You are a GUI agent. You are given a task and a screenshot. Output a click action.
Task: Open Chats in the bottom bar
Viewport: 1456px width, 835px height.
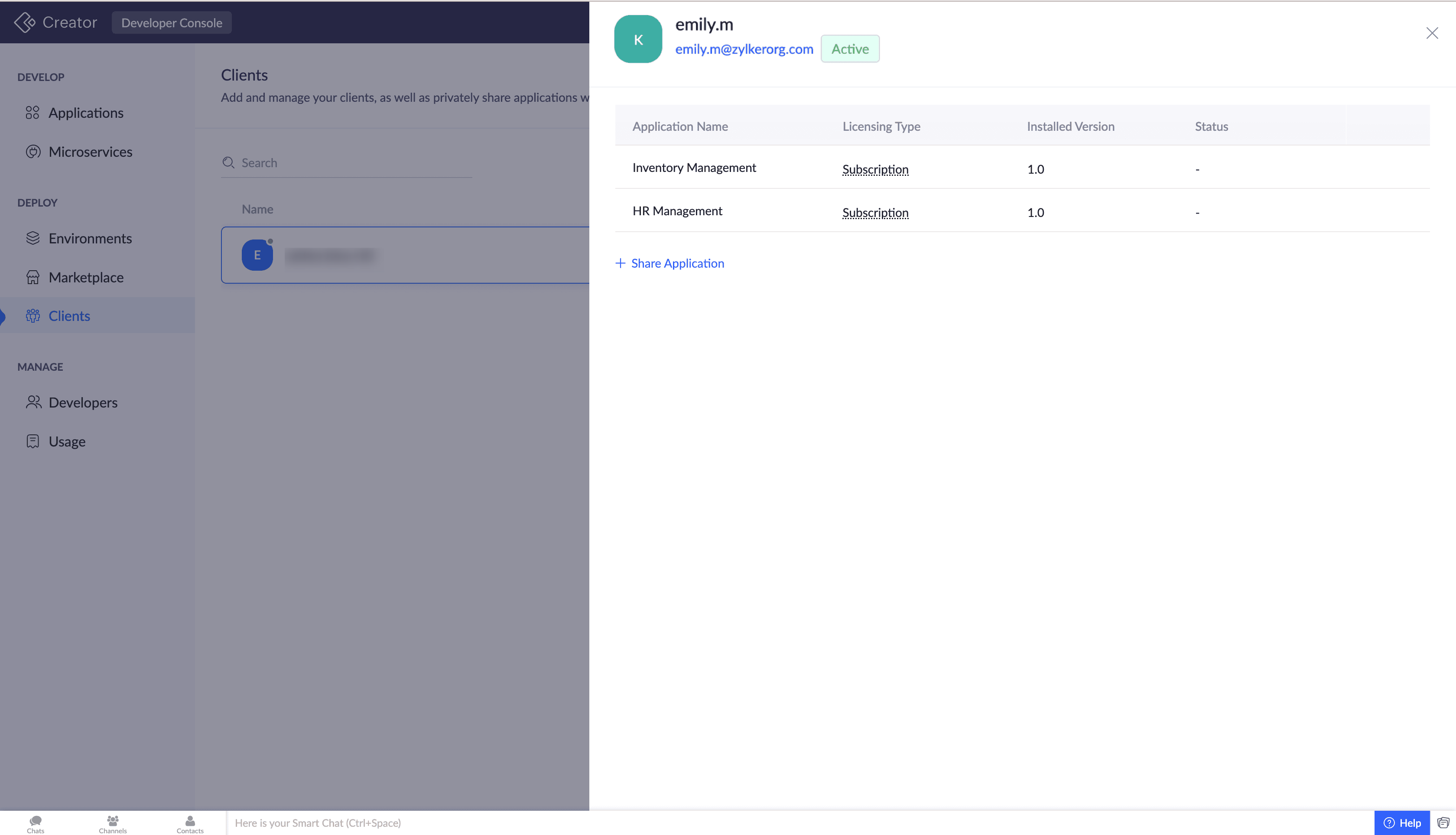36,824
